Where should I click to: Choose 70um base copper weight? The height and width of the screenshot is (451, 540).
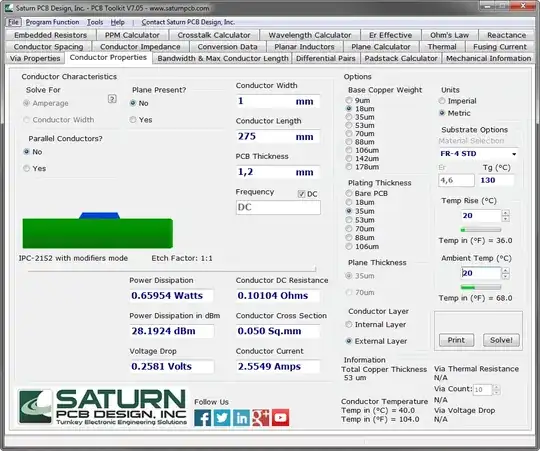349,133
